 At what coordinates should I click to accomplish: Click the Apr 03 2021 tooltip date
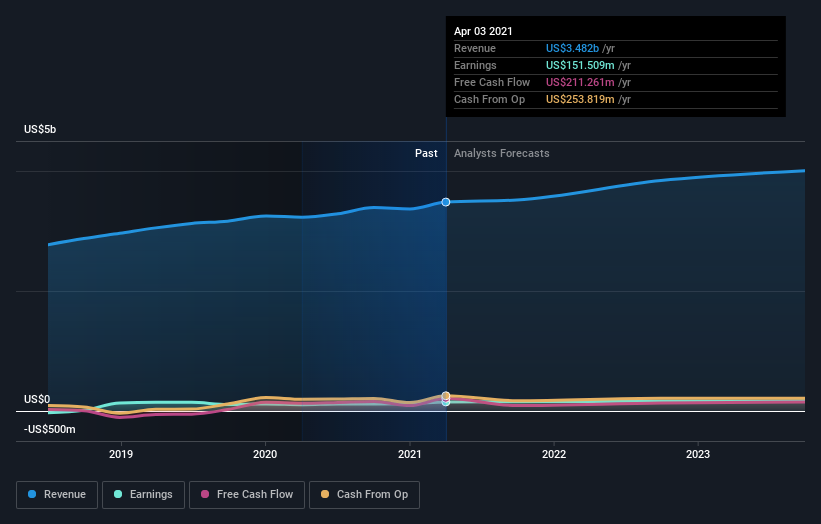[x=483, y=31]
